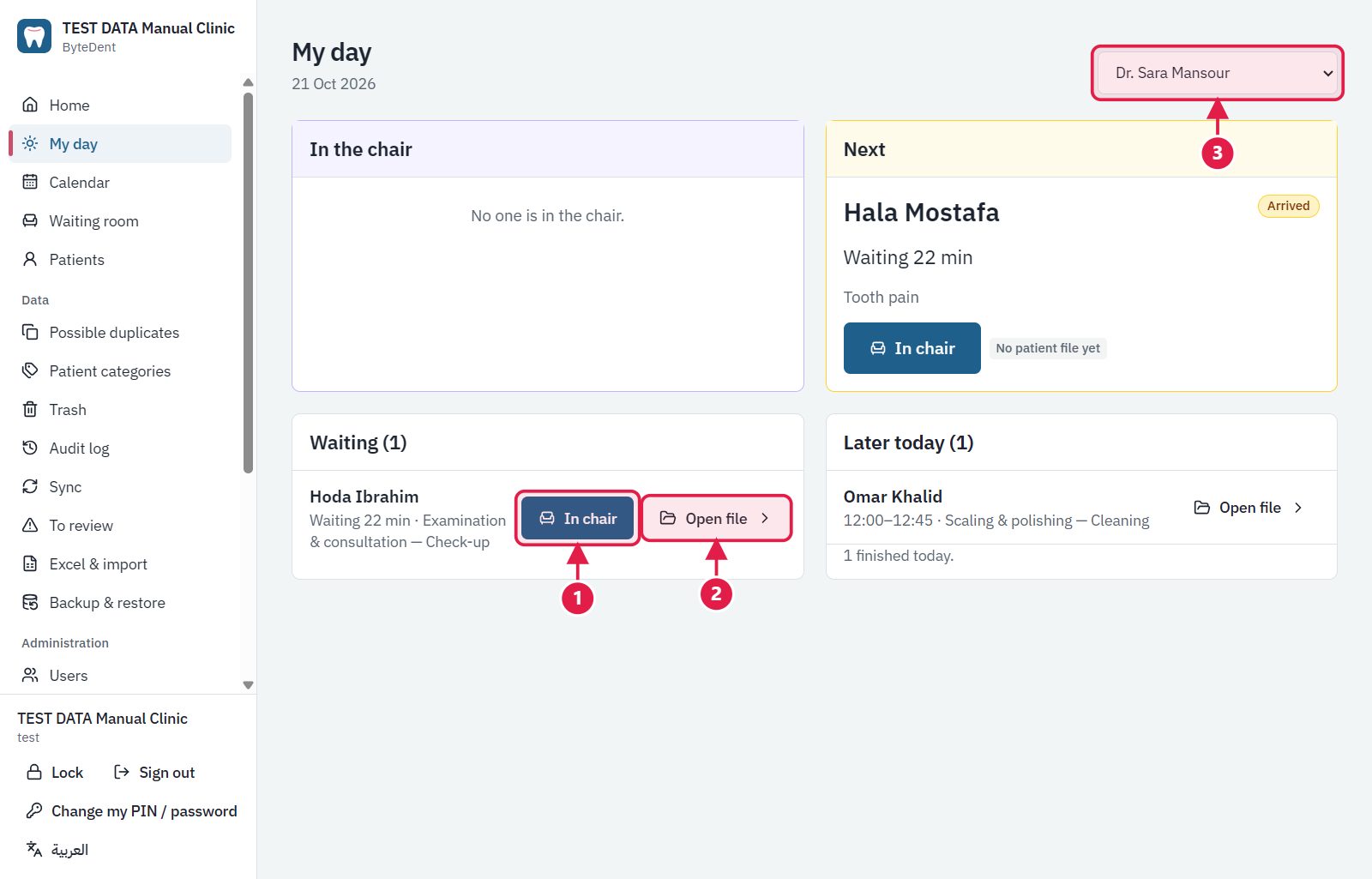Click the Trash bin icon
The width and height of the screenshot is (1372, 879).
click(x=30, y=409)
